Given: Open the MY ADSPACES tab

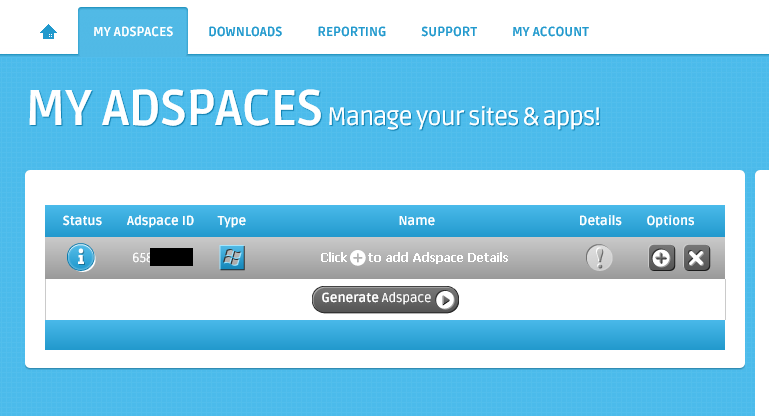Looking at the screenshot, I should 133,31.
